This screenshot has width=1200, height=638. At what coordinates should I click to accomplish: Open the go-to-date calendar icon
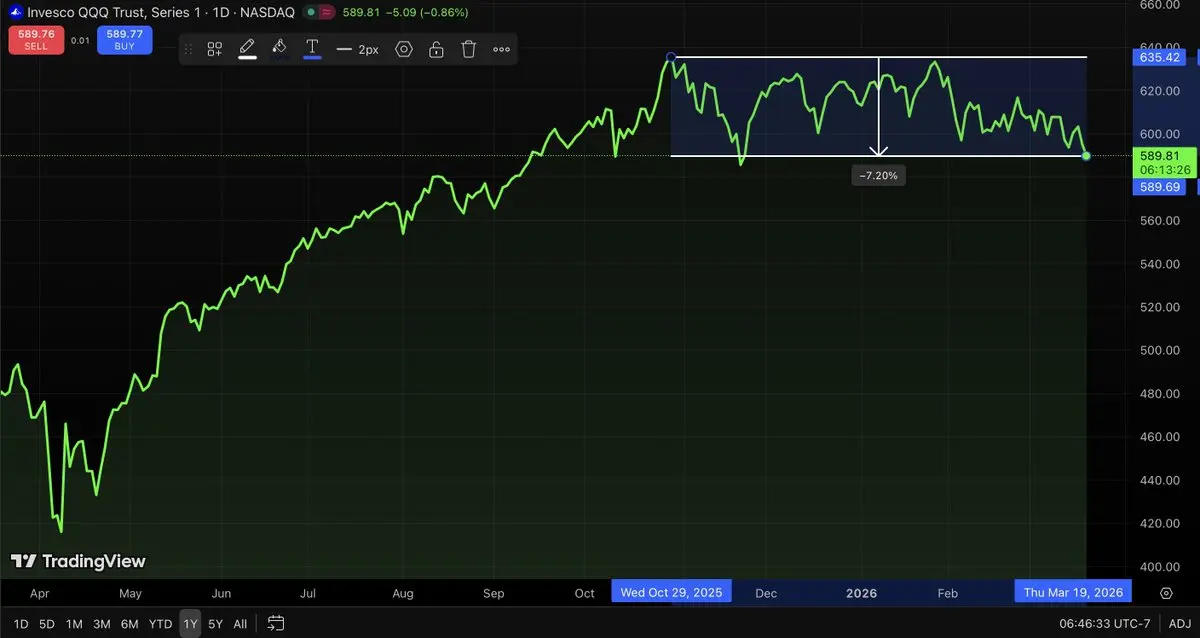[276, 624]
